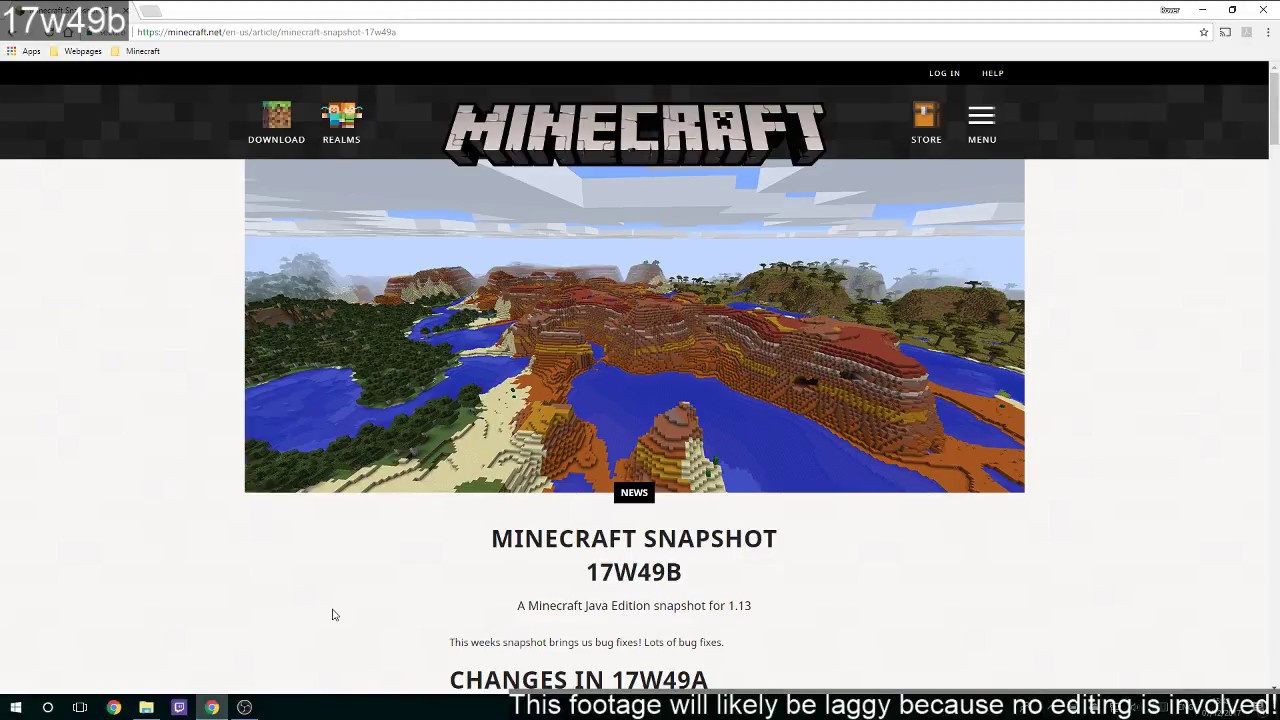Click 'This weeks snapshot brings us bug fixes' text
This screenshot has width=1280, height=720.
pos(586,642)
